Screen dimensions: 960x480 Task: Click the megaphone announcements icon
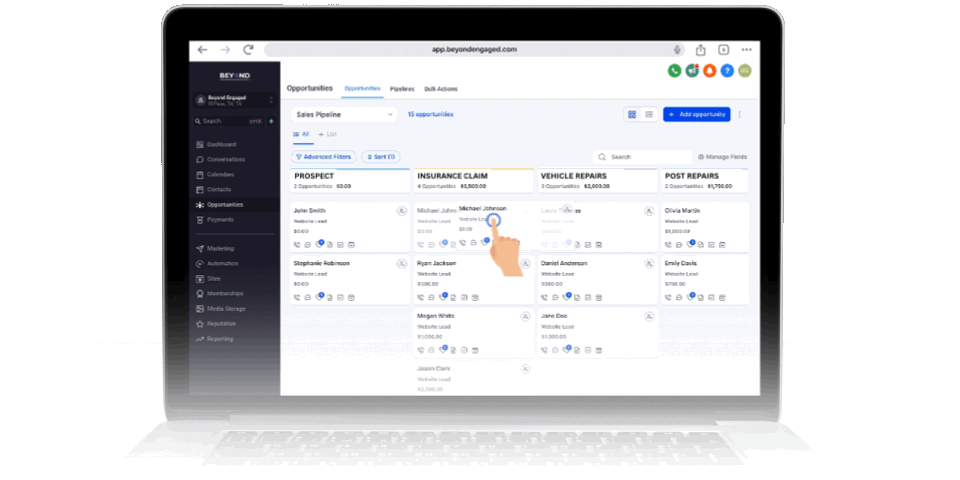point(692,70)
